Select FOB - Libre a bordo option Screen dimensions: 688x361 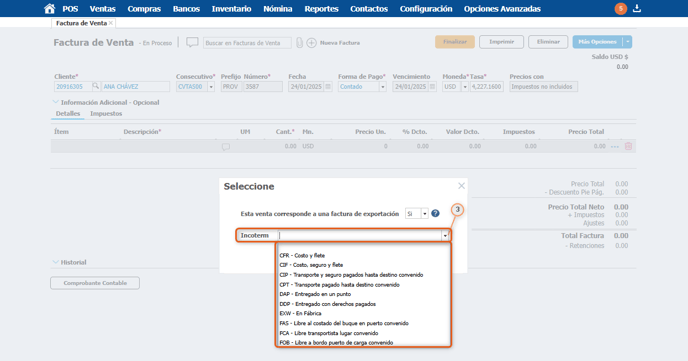tap(336, 343)
